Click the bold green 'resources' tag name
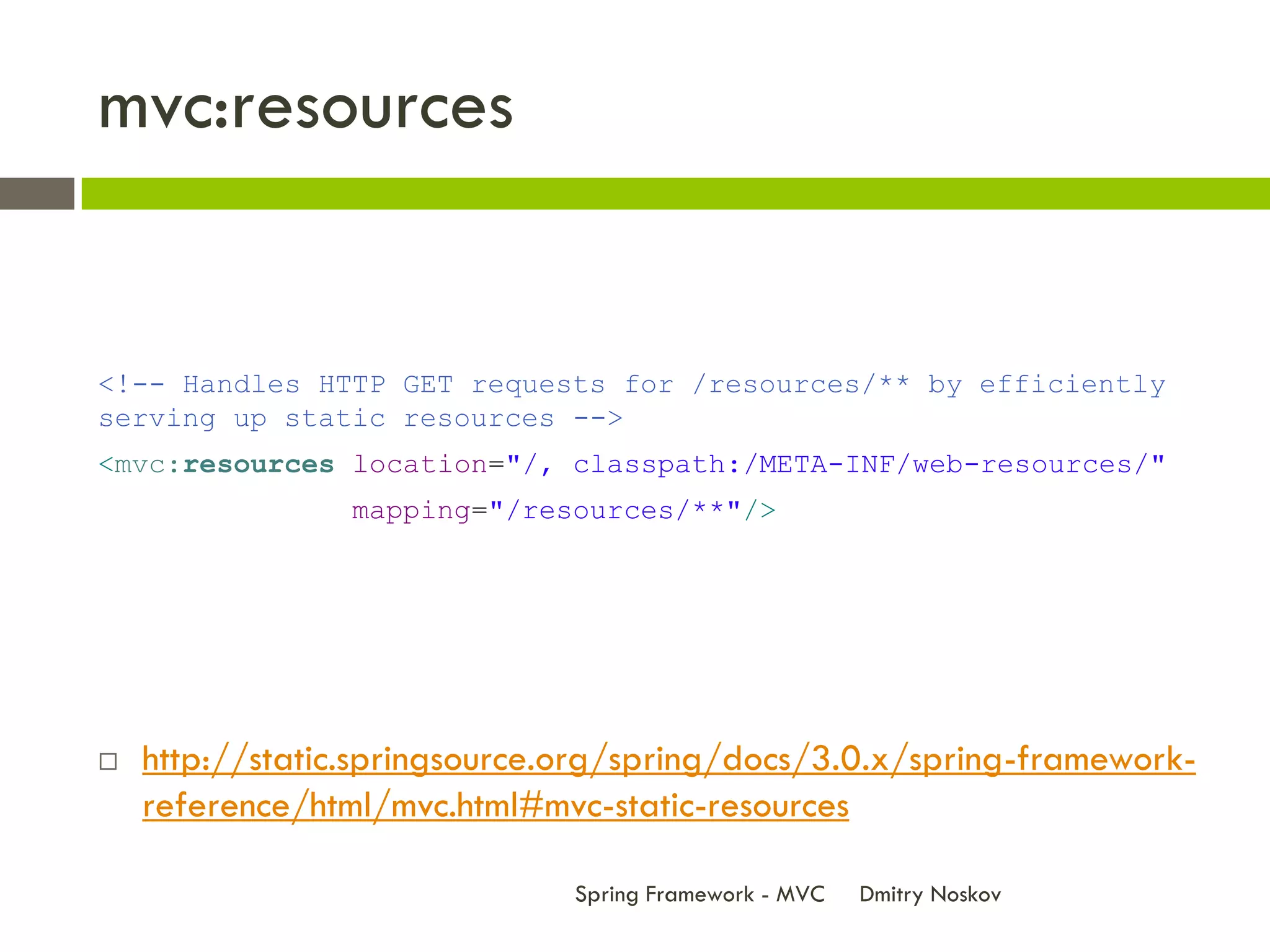This screenshot has width=1270, height=952. pyautogui.click(x=259, y=465)
